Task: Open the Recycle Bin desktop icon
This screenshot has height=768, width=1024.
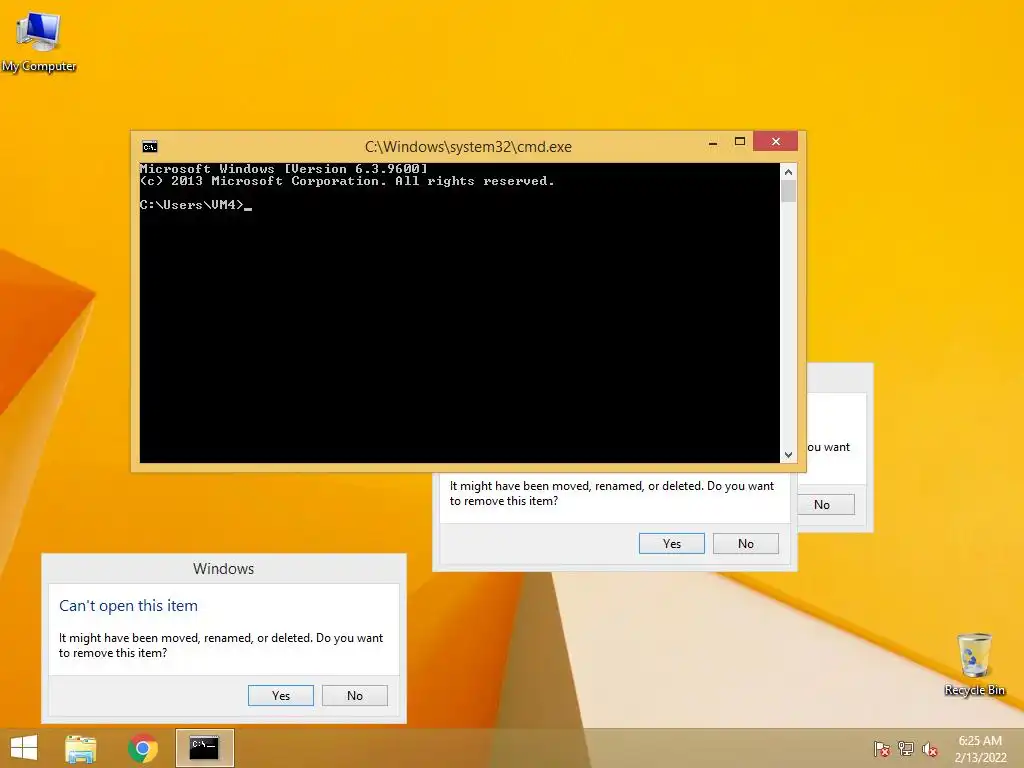Action: coord(974,664)
